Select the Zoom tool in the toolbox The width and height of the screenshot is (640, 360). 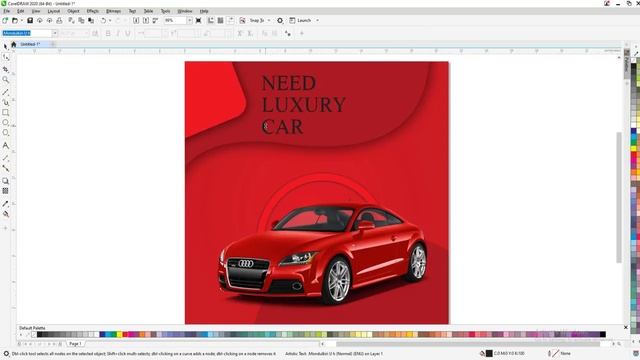[x=5, y=80]
